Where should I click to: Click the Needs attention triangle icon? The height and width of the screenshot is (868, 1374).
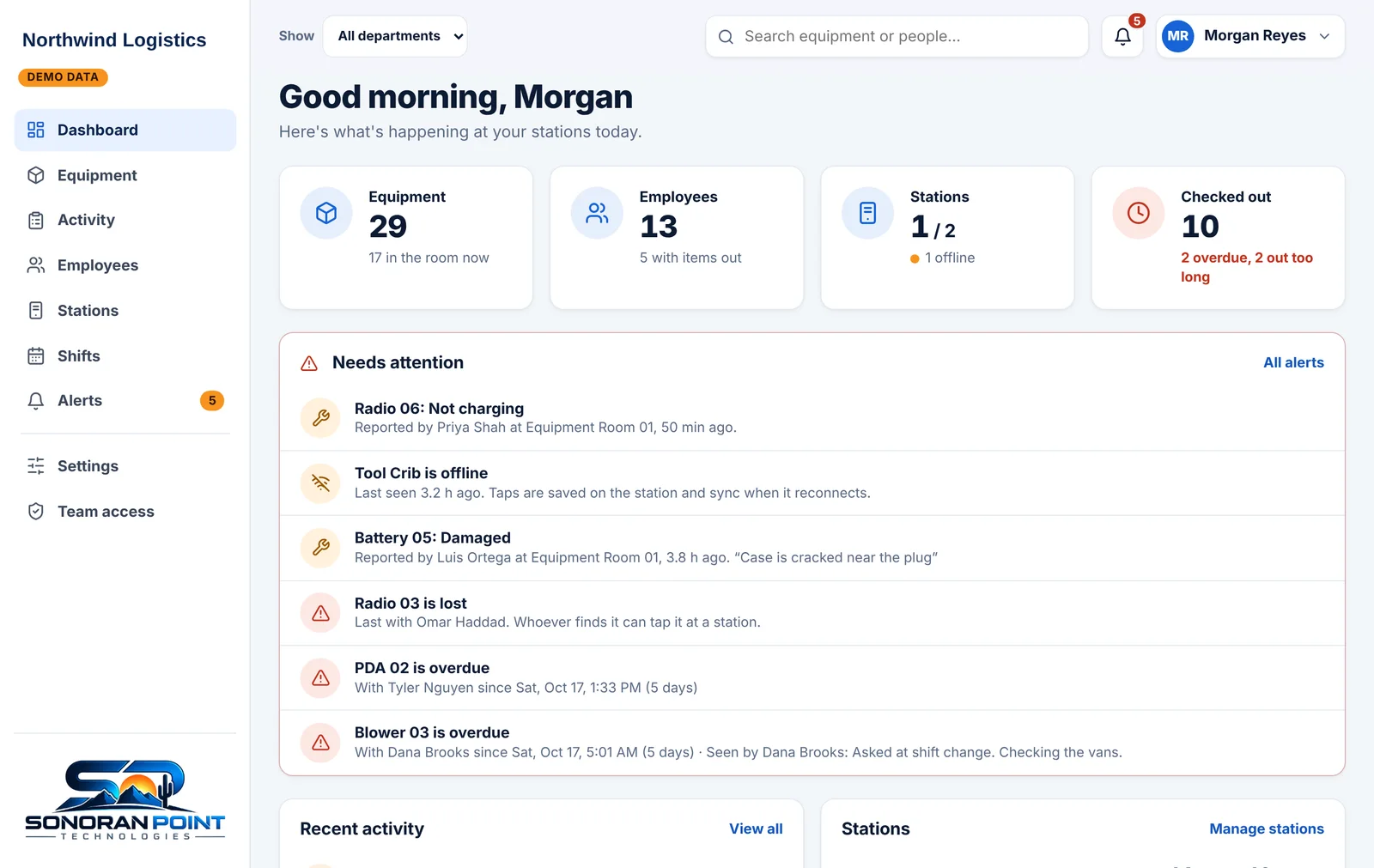click(309, 363)
